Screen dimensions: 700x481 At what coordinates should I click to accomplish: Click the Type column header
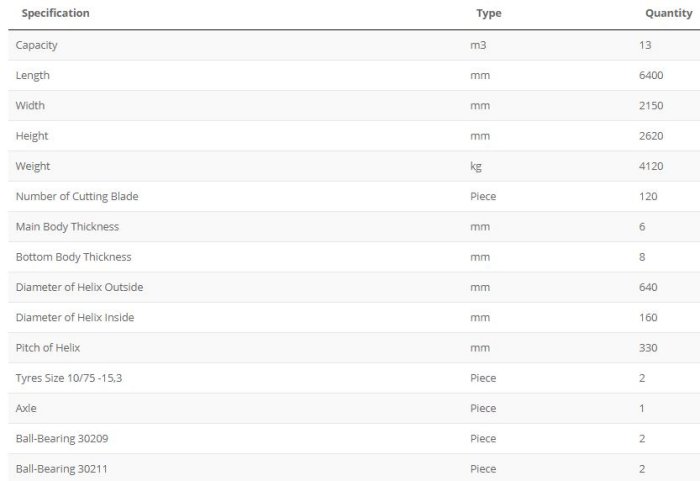tap(488, 13)
